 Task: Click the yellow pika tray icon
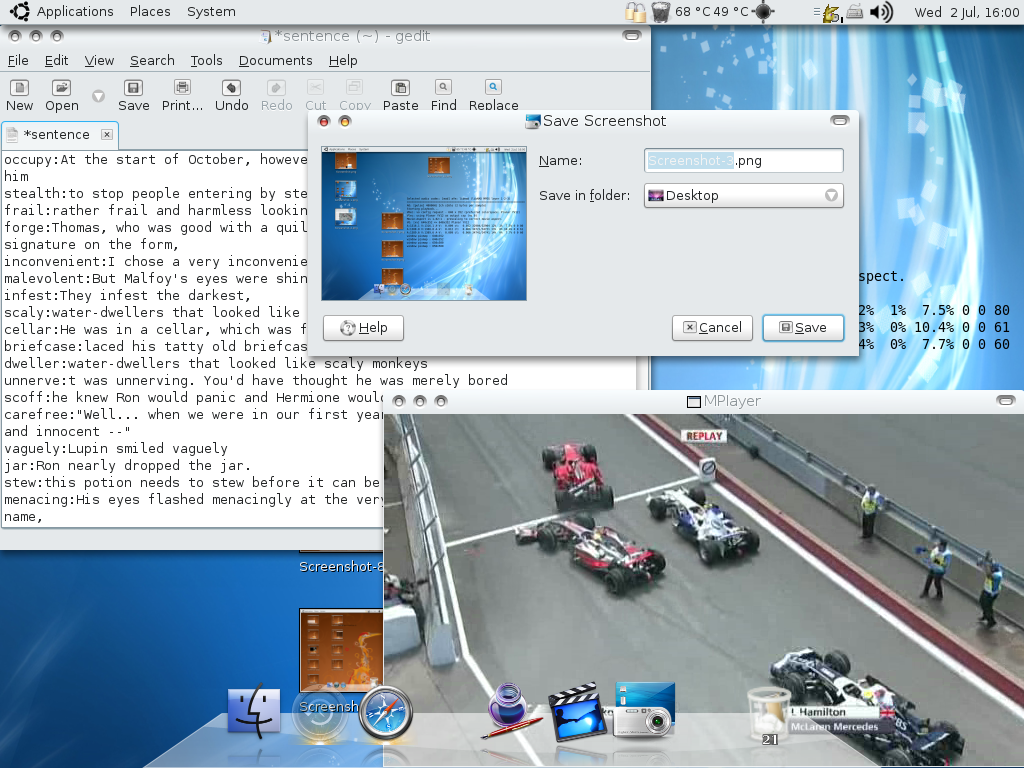click(831, 13)
